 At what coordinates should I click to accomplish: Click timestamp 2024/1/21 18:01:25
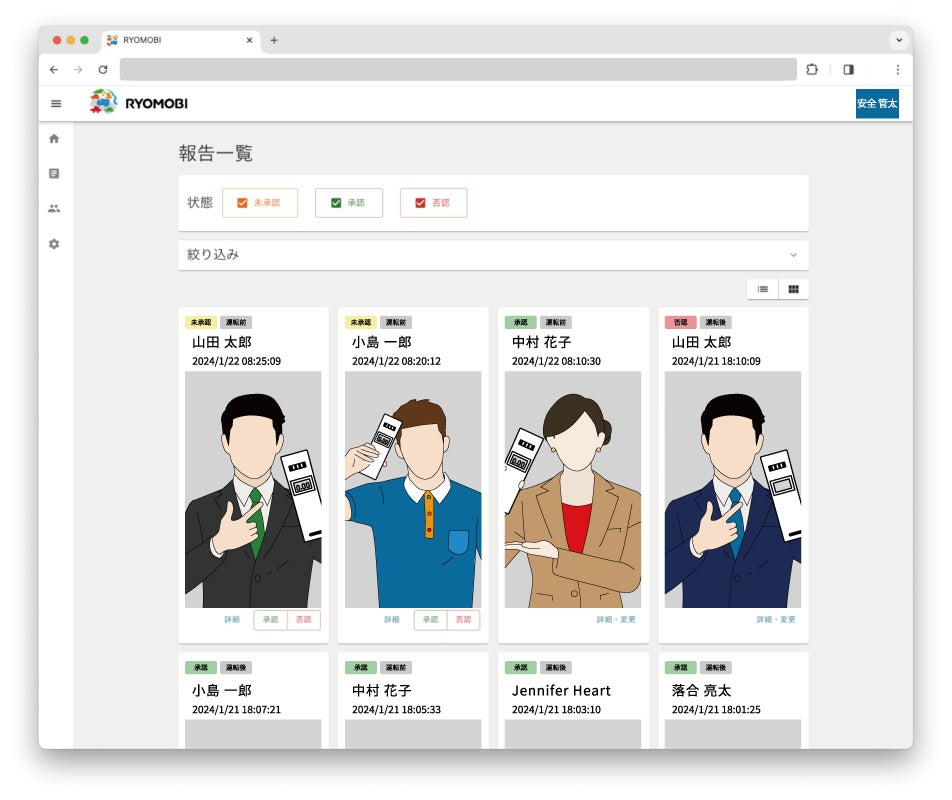tap(716, 710)
